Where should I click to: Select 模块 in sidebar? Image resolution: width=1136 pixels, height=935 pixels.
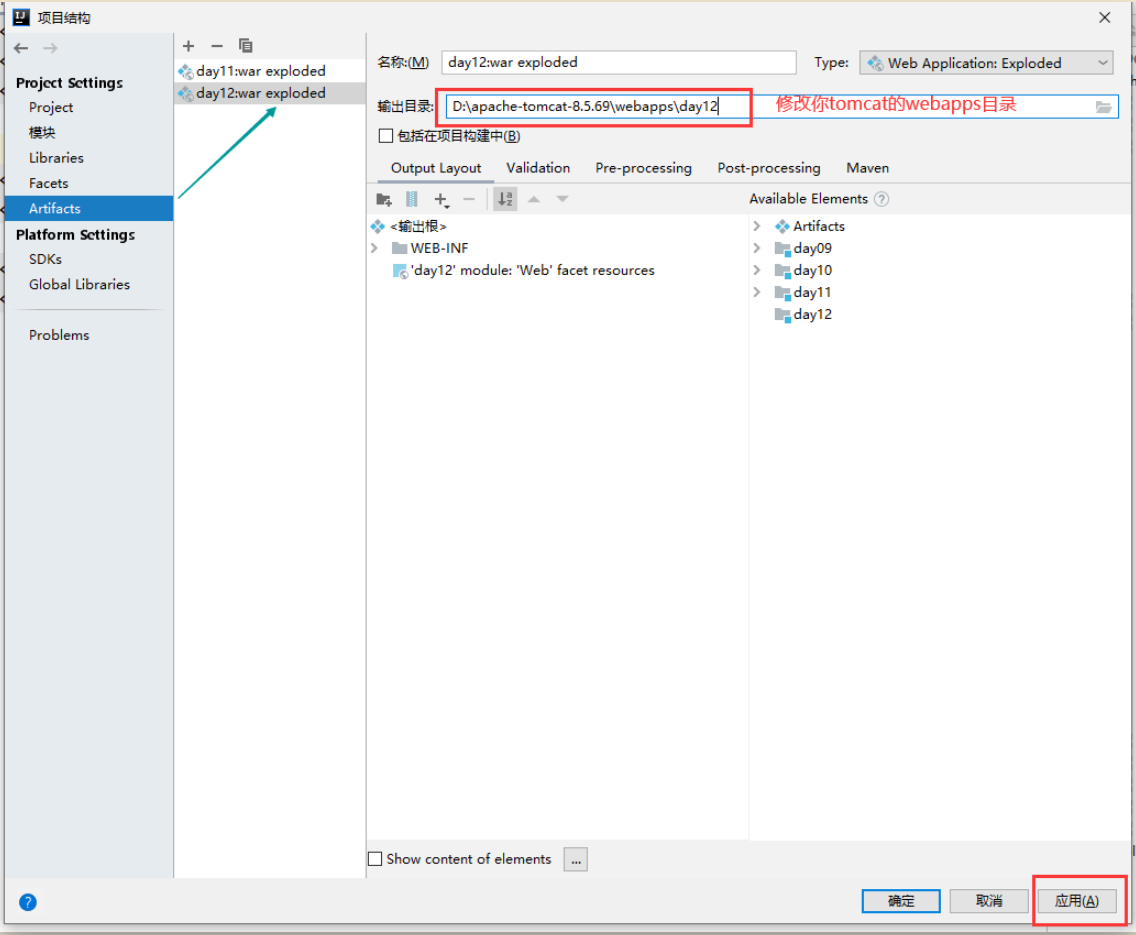point(42,133)
